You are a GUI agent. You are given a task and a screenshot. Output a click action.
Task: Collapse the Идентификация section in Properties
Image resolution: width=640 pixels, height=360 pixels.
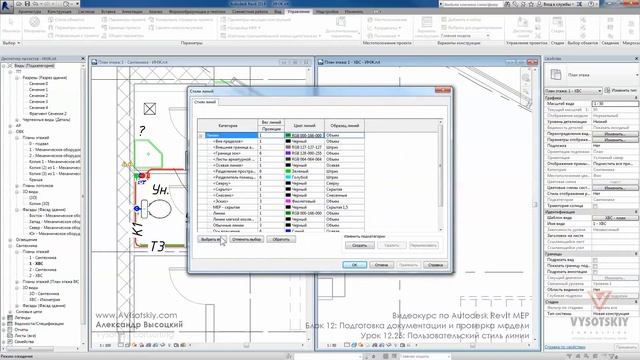tap(636, 212)
